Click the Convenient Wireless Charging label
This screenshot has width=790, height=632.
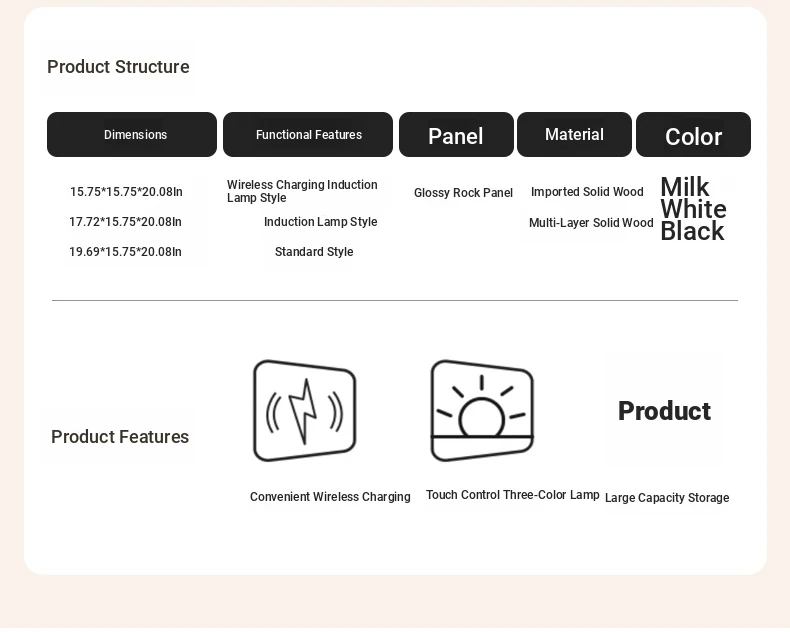tap(330, 497)
